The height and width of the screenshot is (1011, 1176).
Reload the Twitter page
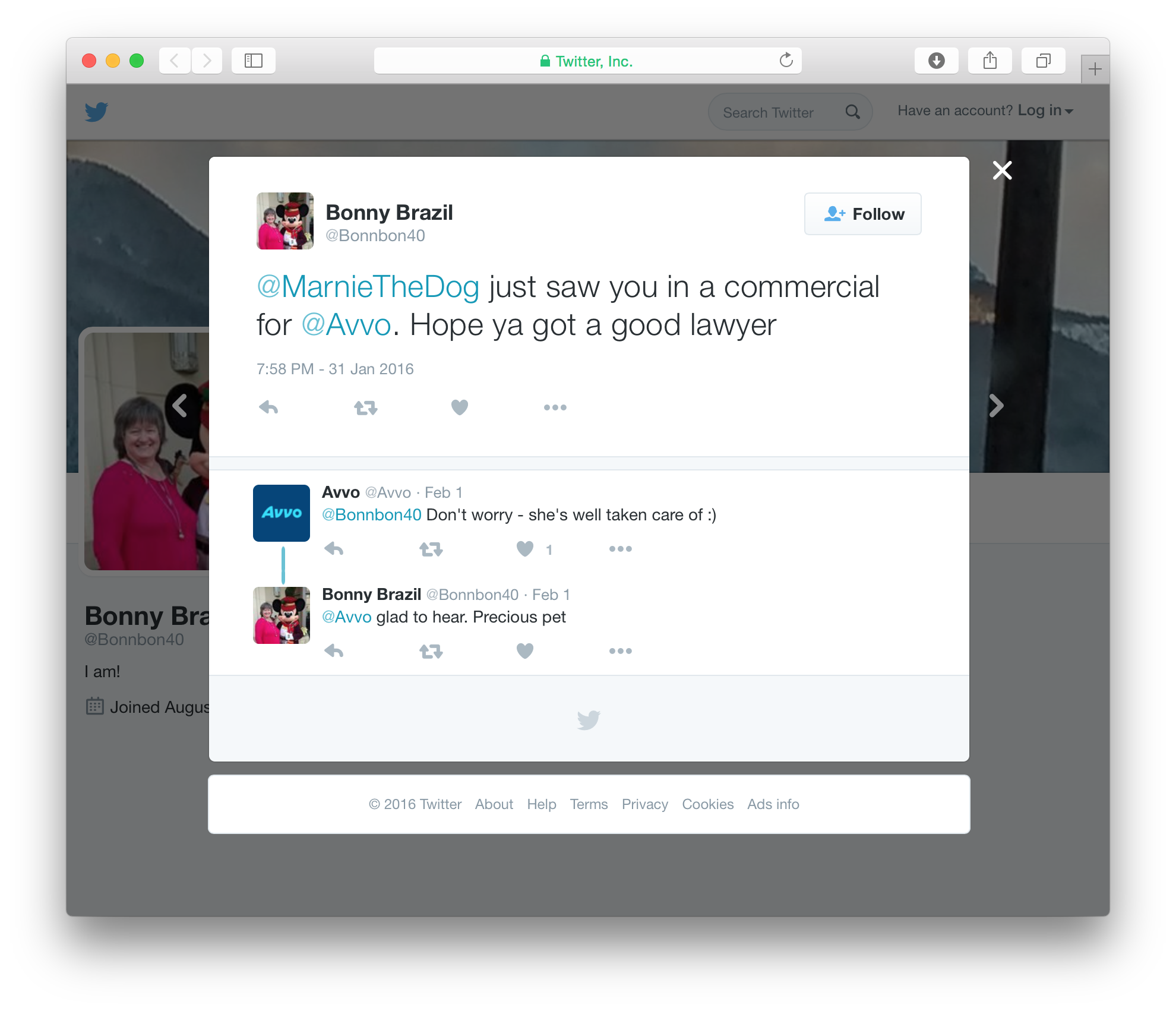pyautogui.click(x=786, y=60)
